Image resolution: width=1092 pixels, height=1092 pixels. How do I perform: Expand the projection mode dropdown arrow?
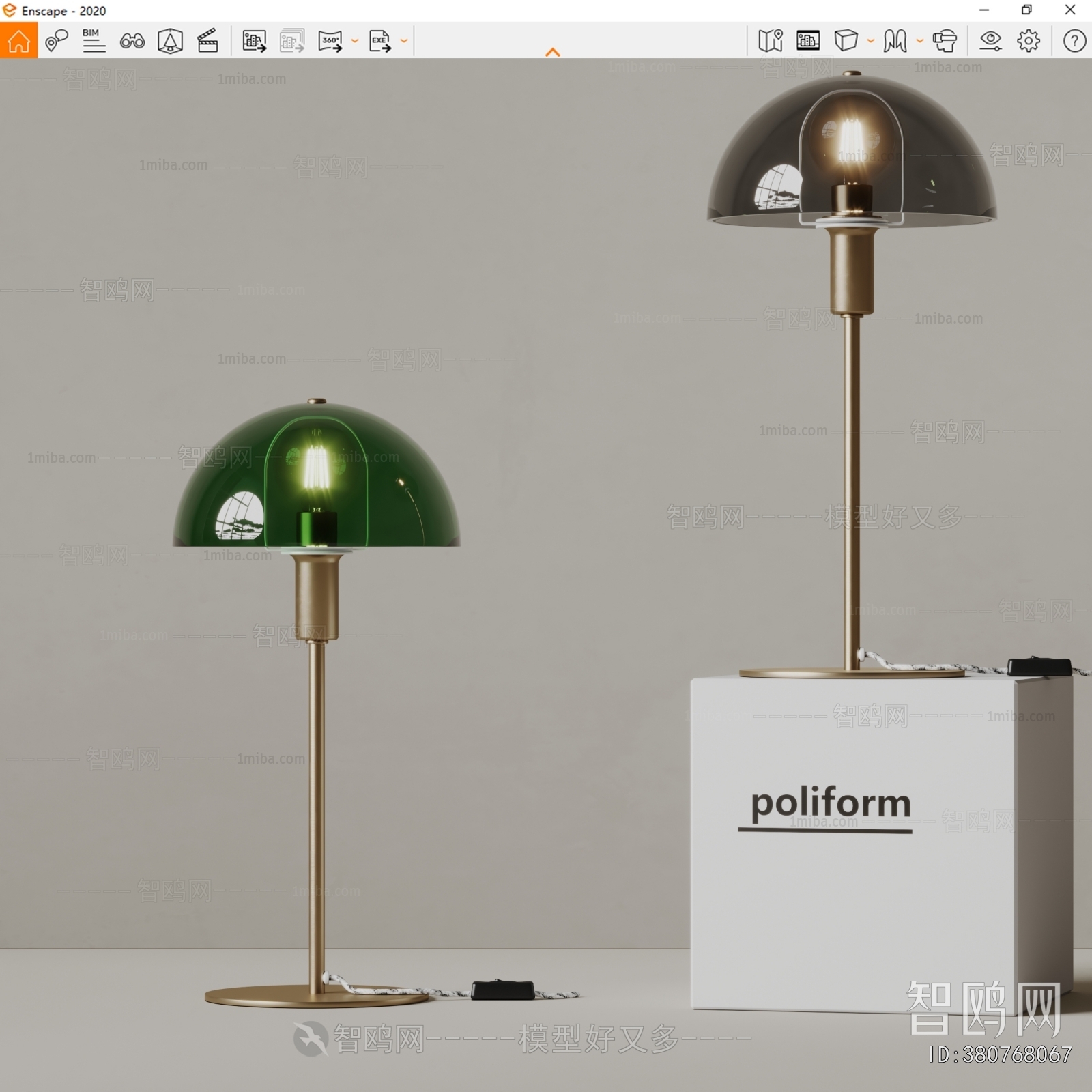(x=871, y=41)
